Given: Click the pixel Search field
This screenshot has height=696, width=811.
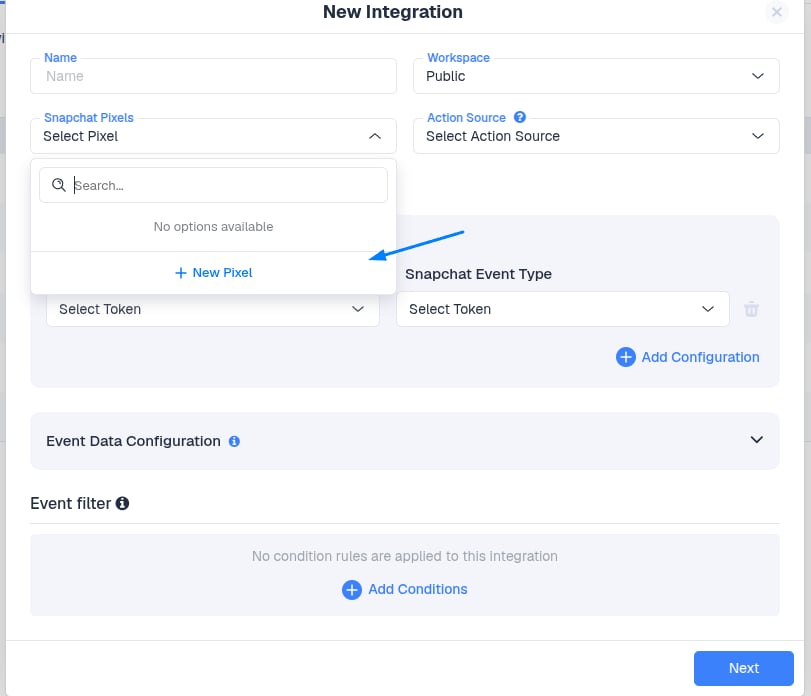Looking at the screenshot, I should [x=213, y=185].
